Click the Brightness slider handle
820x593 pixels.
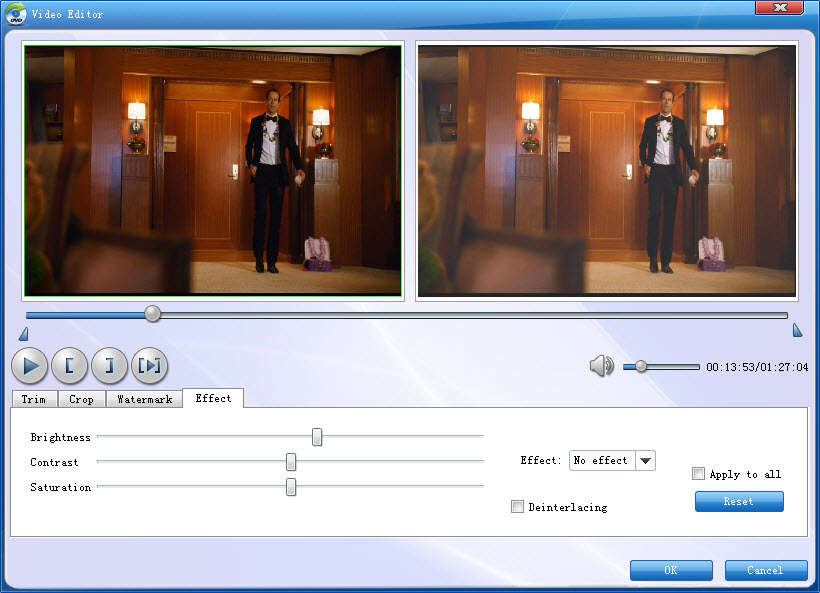(x=317, y=437)
